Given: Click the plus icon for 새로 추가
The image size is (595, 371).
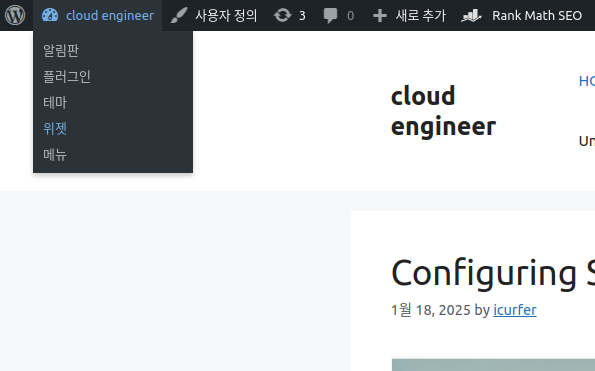Looking at the screenshot, I should tap(380, 16).
